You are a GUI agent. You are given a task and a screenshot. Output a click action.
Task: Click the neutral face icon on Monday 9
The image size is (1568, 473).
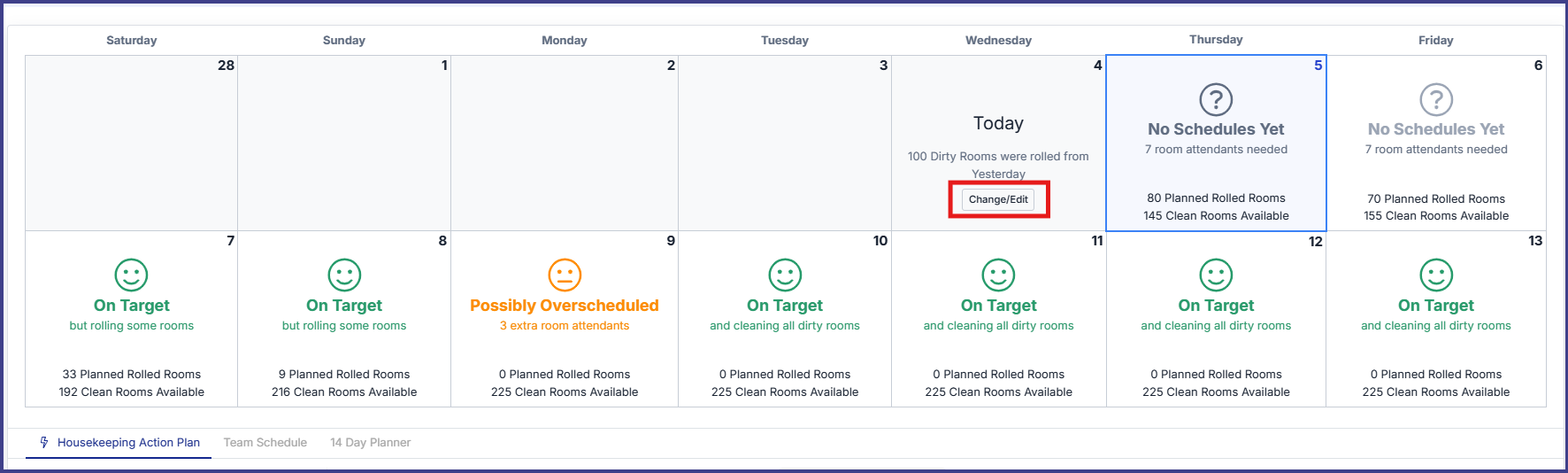565,275
